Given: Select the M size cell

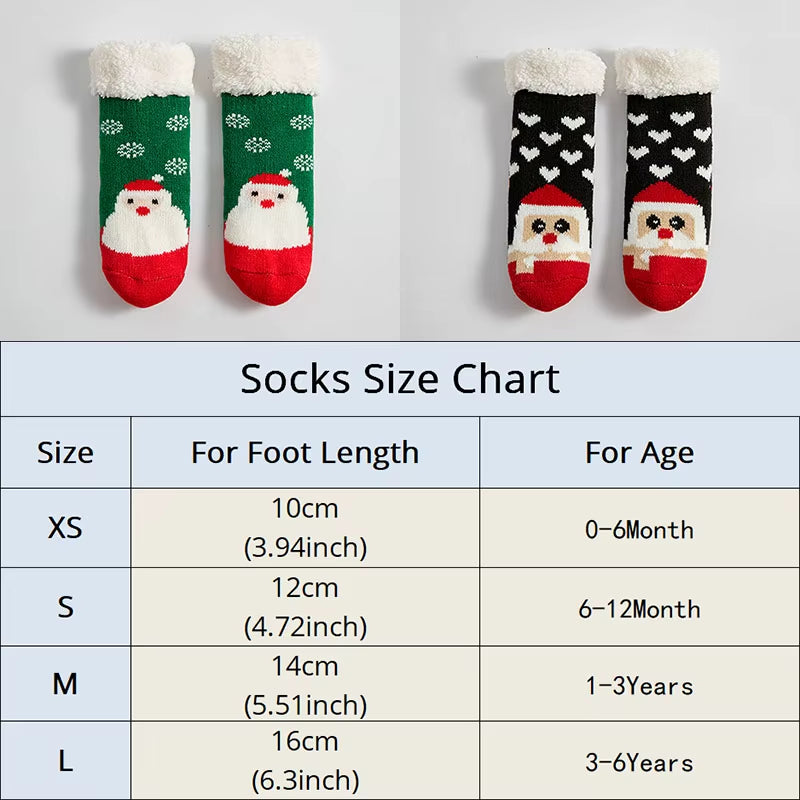Looking at the screenshot, I should coord(65,684).
